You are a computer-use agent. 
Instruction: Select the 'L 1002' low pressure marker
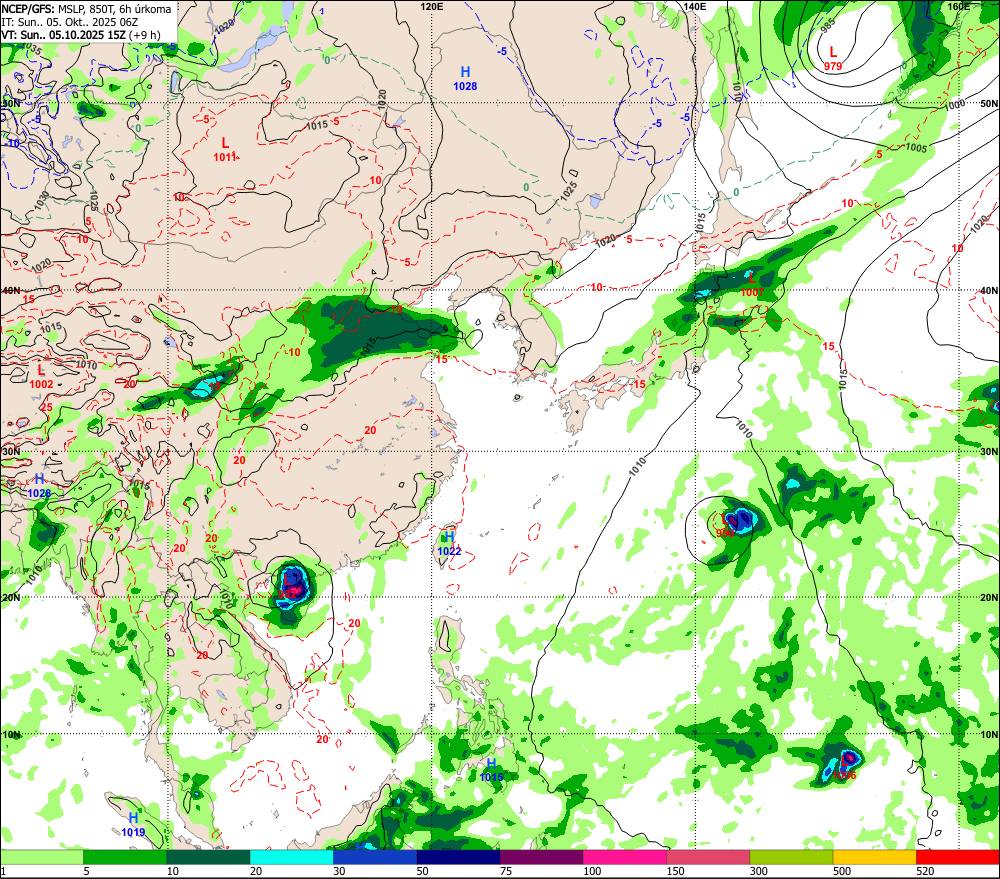coord(41,376)
